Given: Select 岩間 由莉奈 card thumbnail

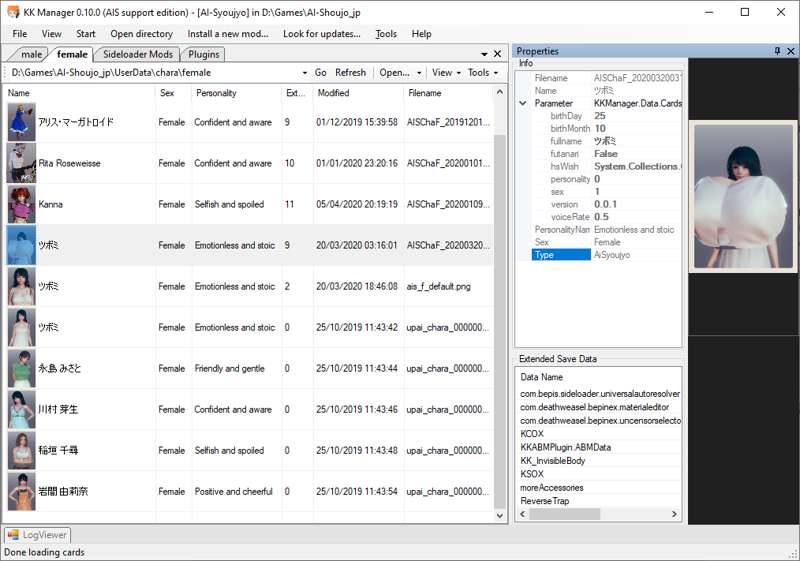Looking at the screenshot, I should (21, 491).
